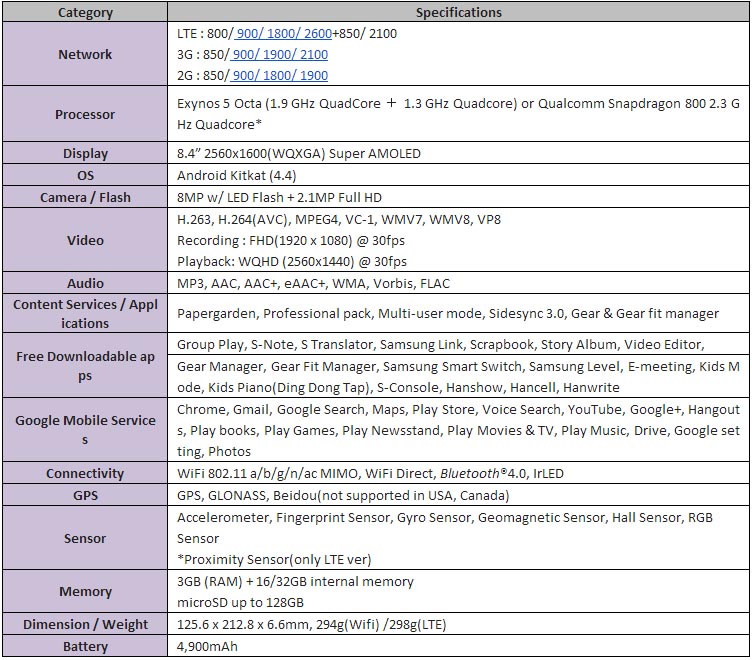Select the Specifications column header
The width and height of the screenshot is (752, 660).
pyautogui.click(x=458, y=12)
